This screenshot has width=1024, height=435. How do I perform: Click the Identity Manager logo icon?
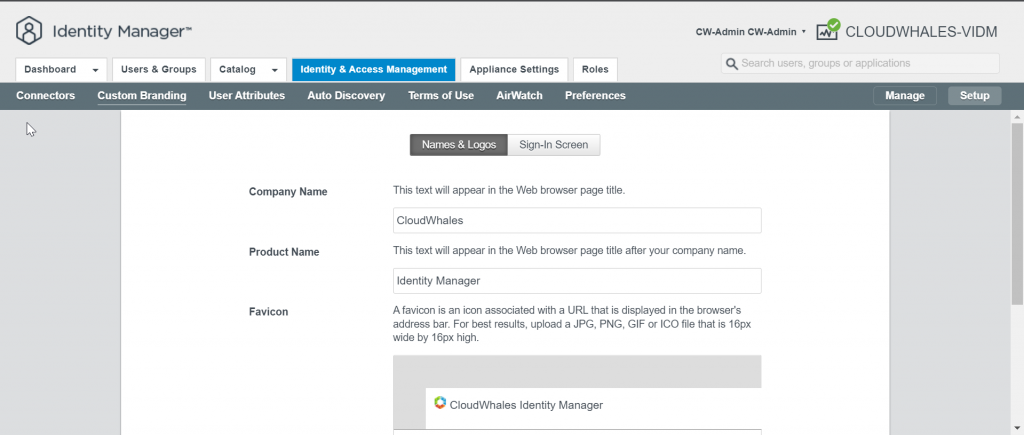[x=29, y=31]
